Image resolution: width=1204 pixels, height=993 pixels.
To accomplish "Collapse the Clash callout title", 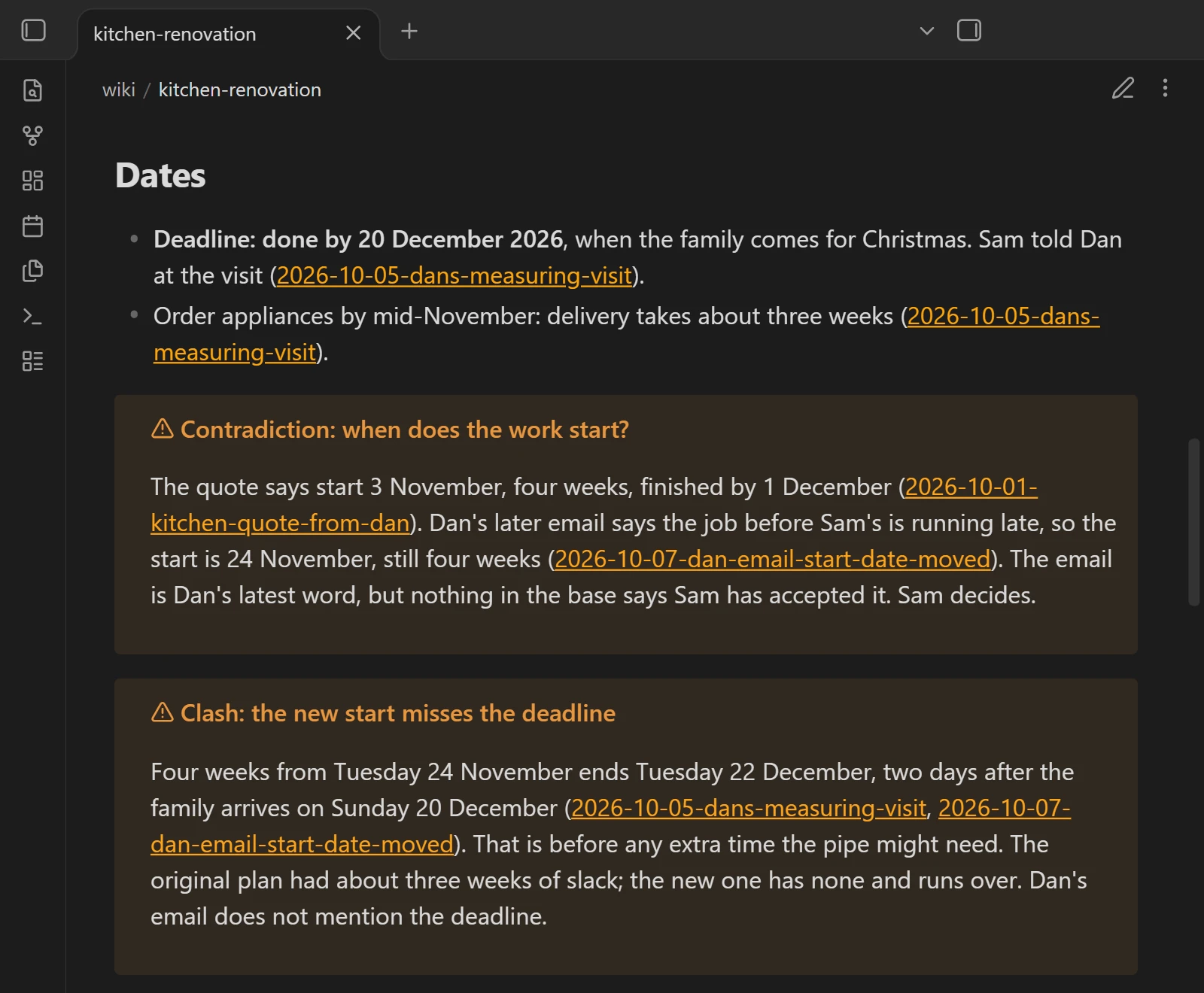I will point(398,713).
